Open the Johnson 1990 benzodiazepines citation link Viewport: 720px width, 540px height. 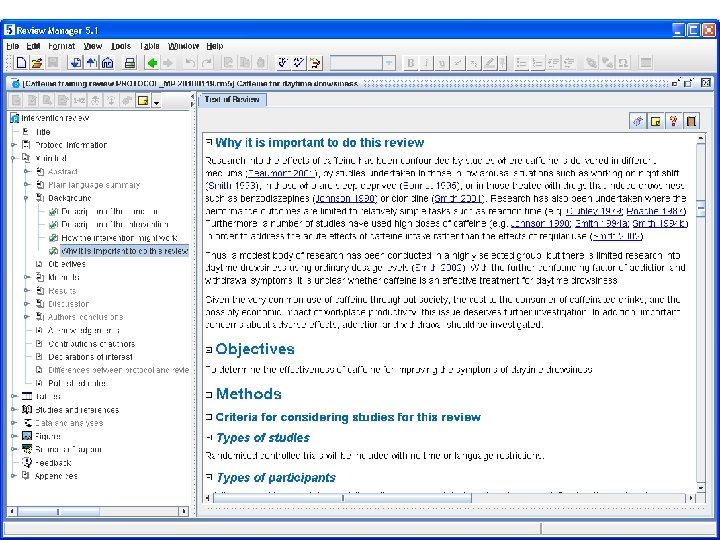click(345, 199)
